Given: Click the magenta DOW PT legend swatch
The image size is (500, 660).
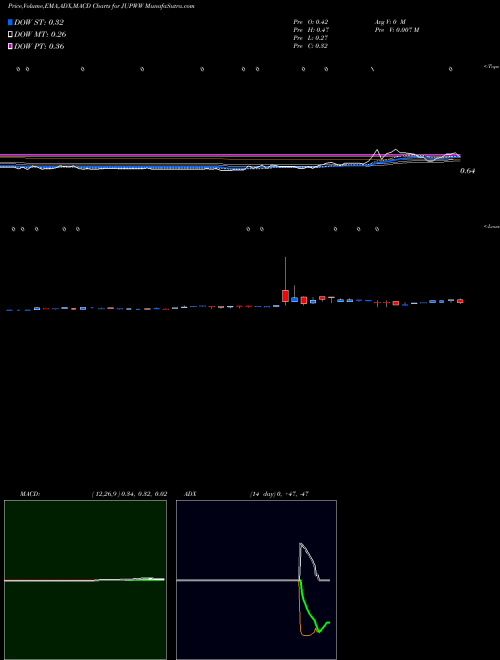Looking at the screenshot, I should tap(10, 46).
